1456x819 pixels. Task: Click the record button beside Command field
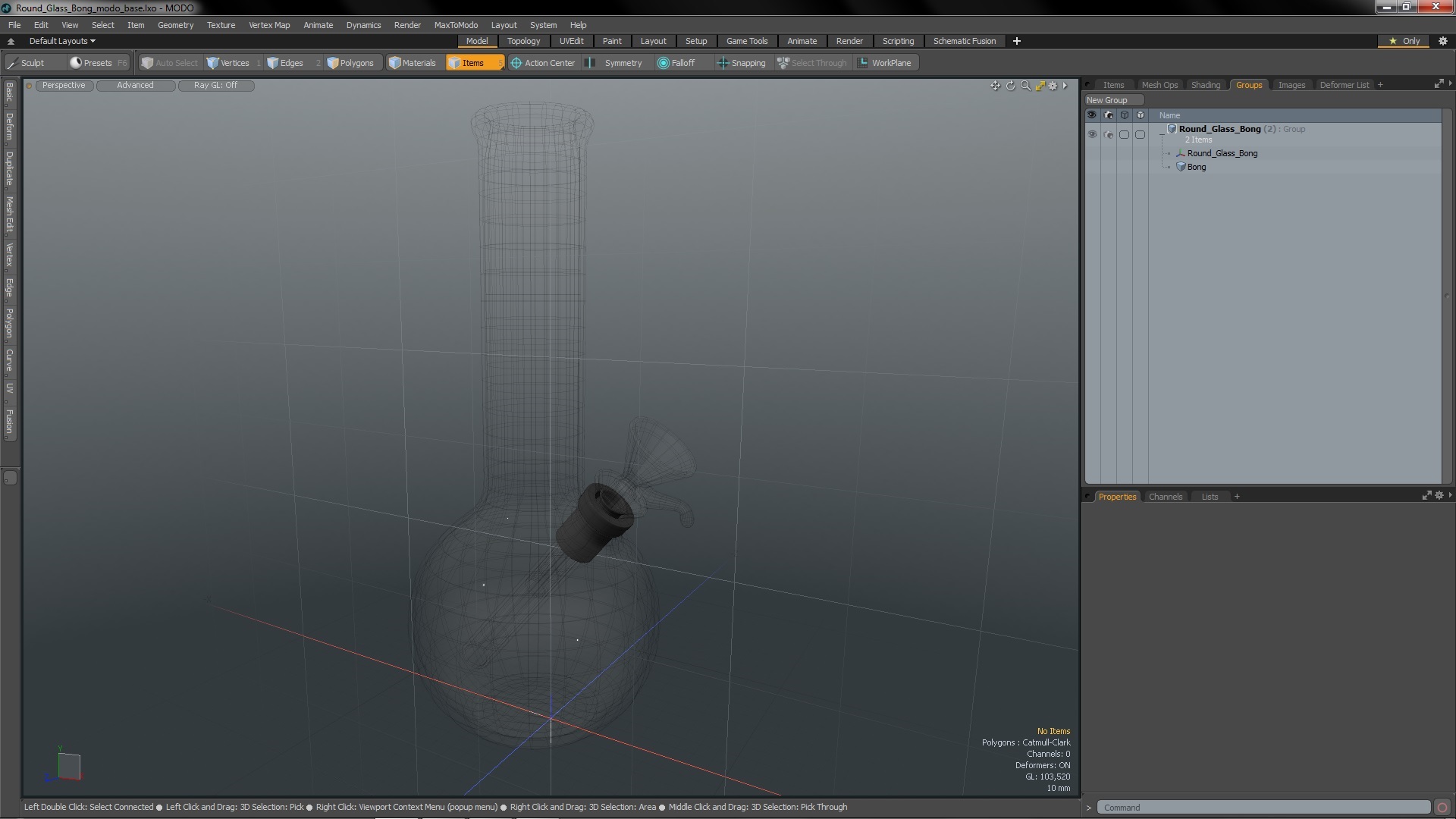click(x=1442, y=808)
